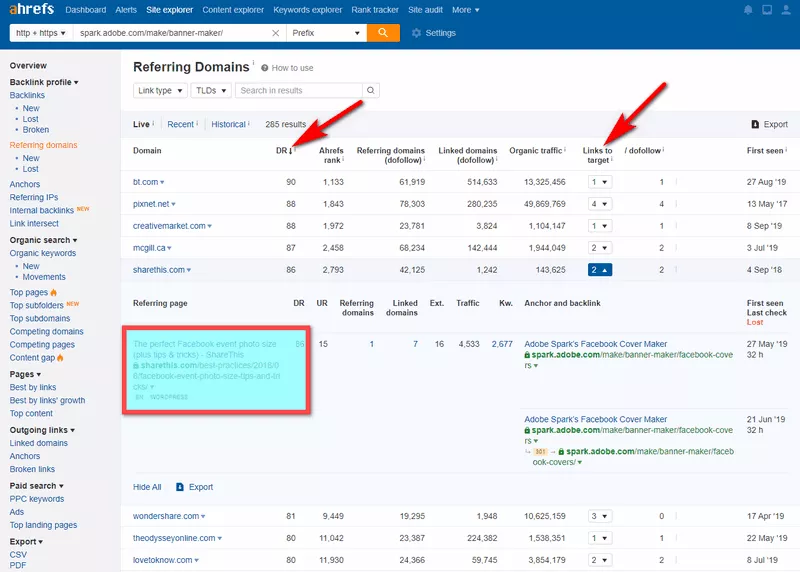Click the Hide All link

coord(147,487)
